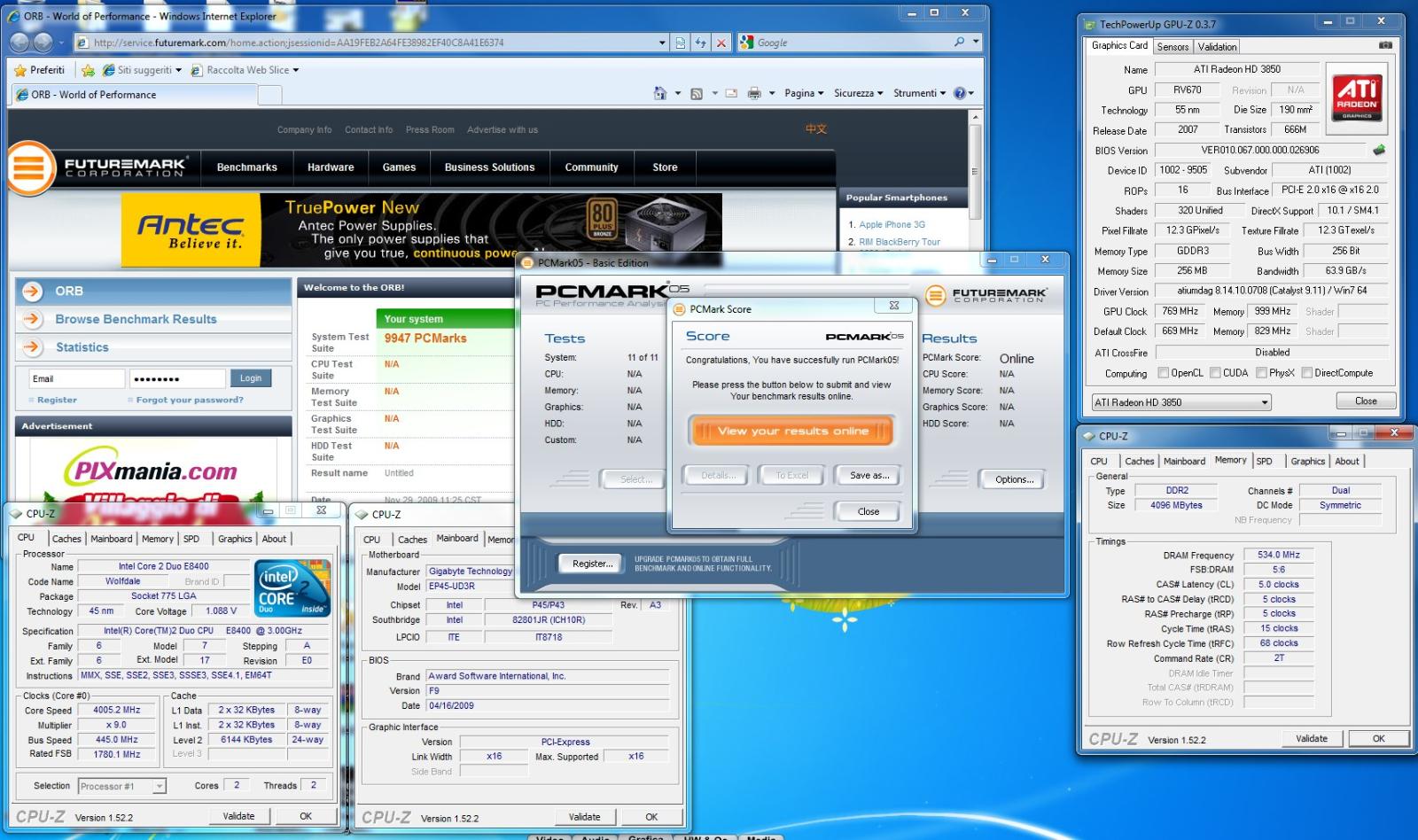
Task: Click Close button in GPU-Z
Action: coord(1366,401)
